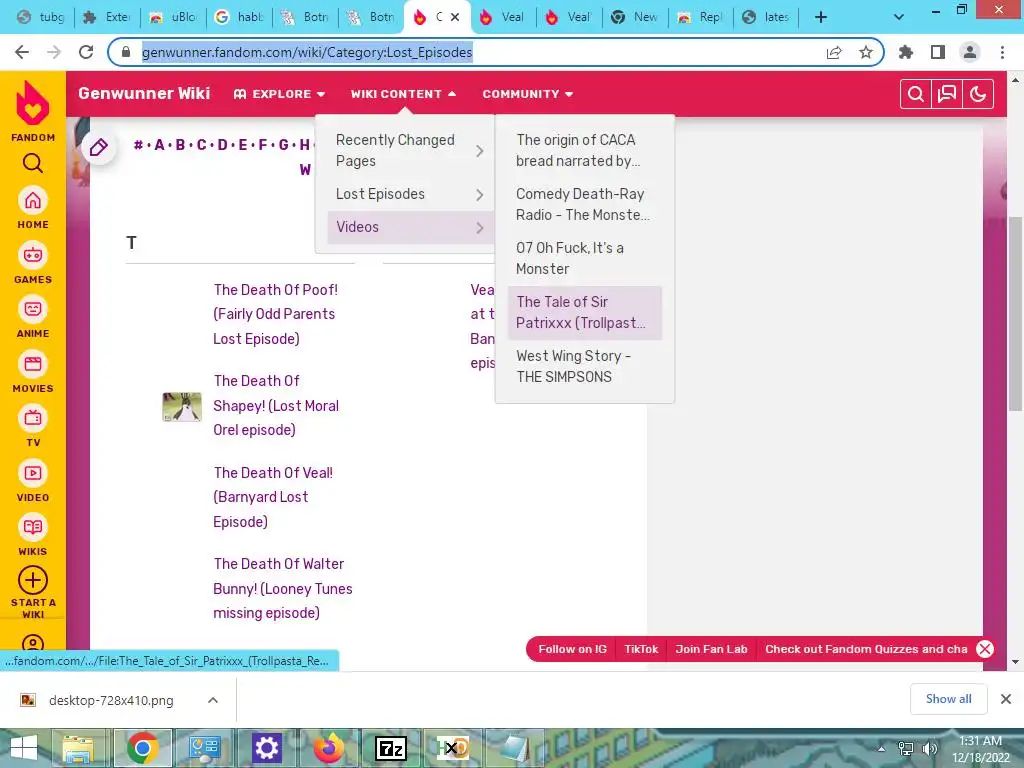This screenshot has height=768, width=1024.
Task: Open 'The origin of CACA bread' video
Action: [585, 150]
